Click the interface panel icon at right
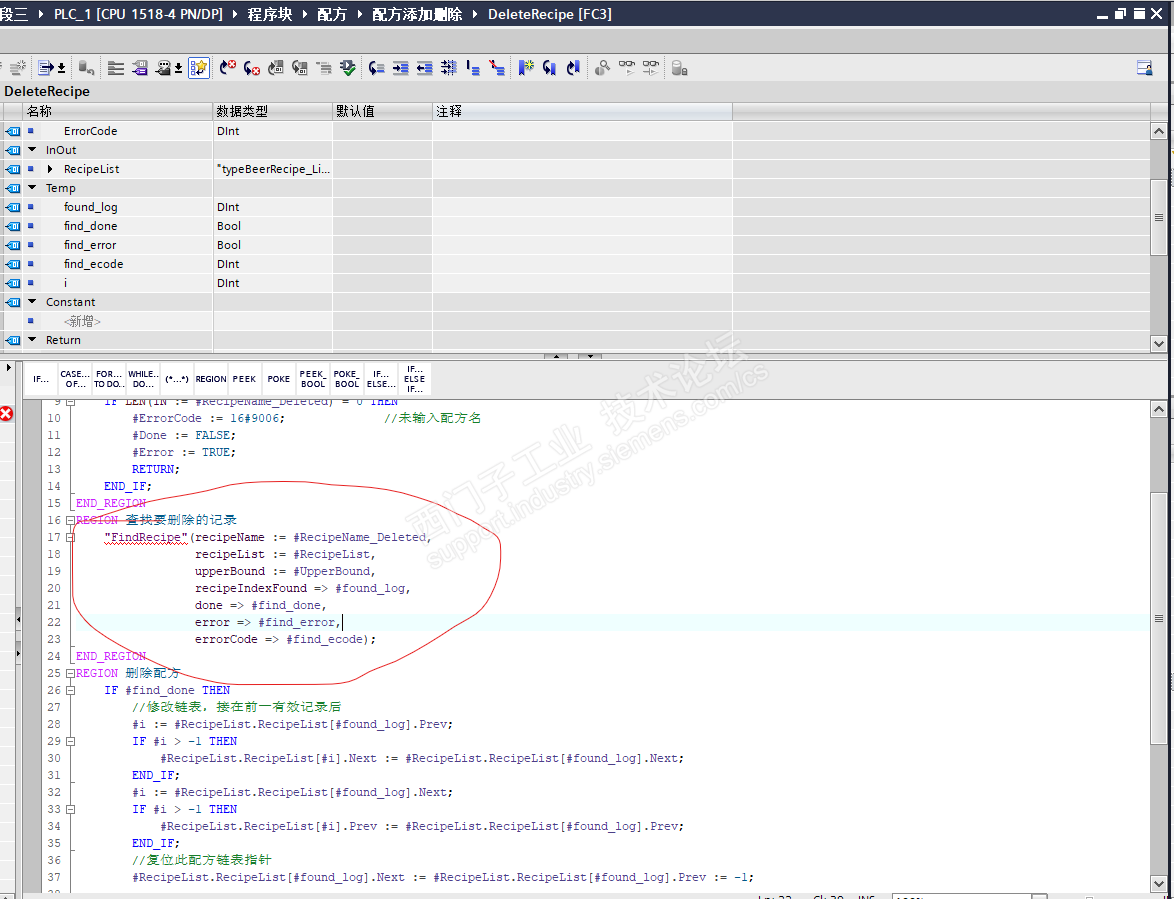The image size is (1174, 899). click(1144, 68)
